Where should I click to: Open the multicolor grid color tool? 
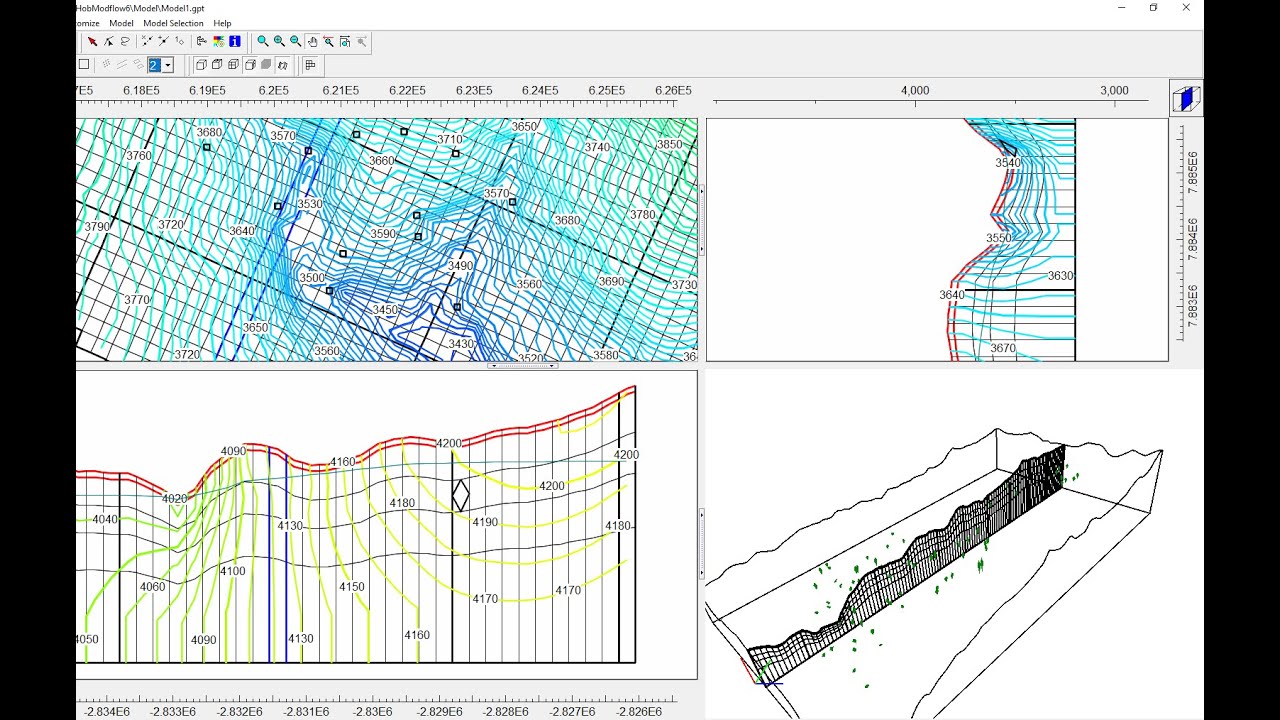point(218,41)
